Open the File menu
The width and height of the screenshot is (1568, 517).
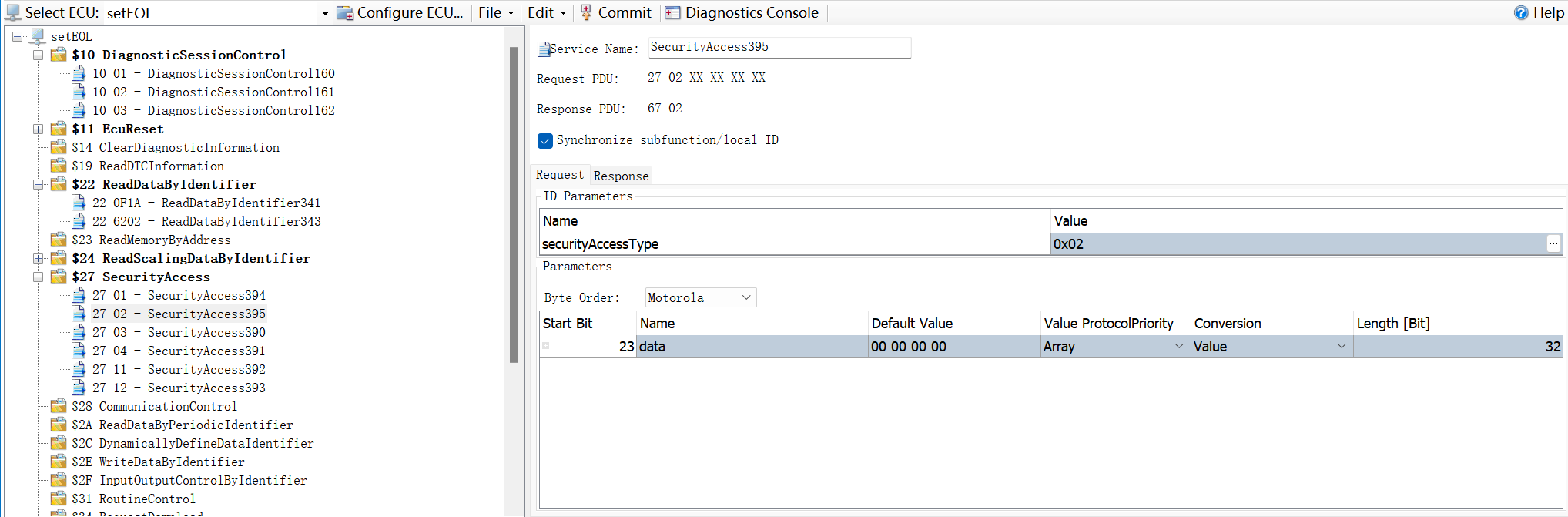495,13
